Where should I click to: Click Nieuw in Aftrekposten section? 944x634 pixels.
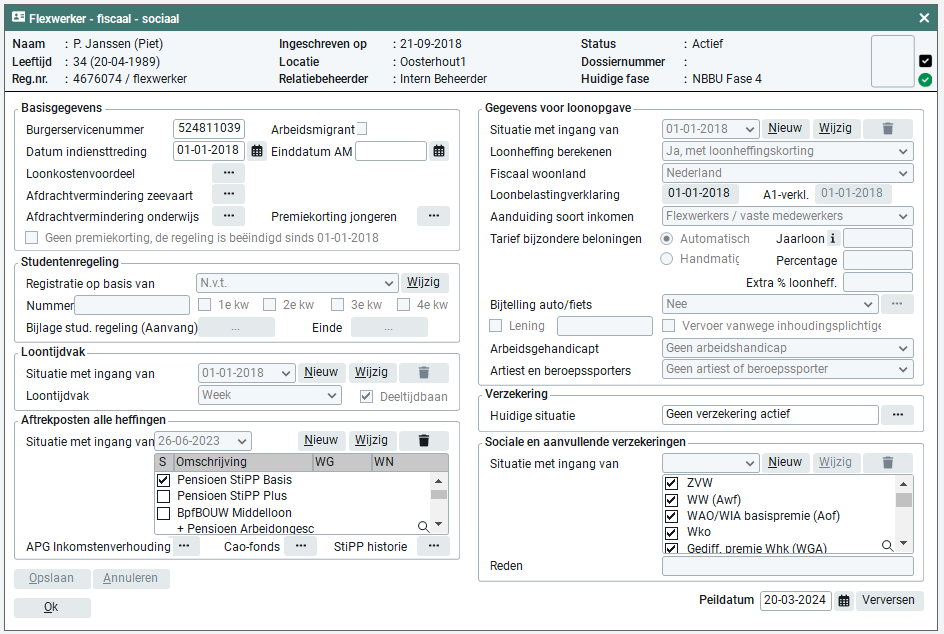(321, 441)
